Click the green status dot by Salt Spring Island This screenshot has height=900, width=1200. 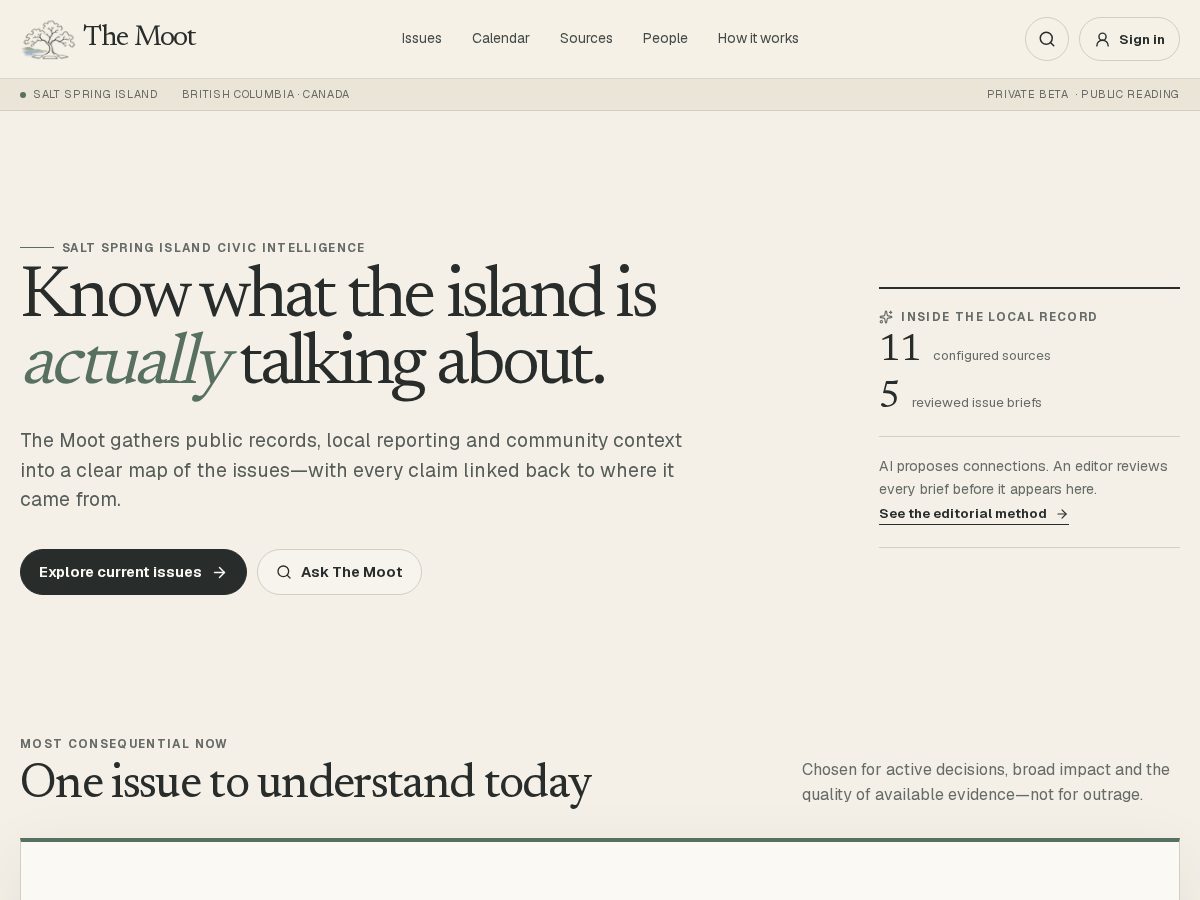tap(23, 95)
